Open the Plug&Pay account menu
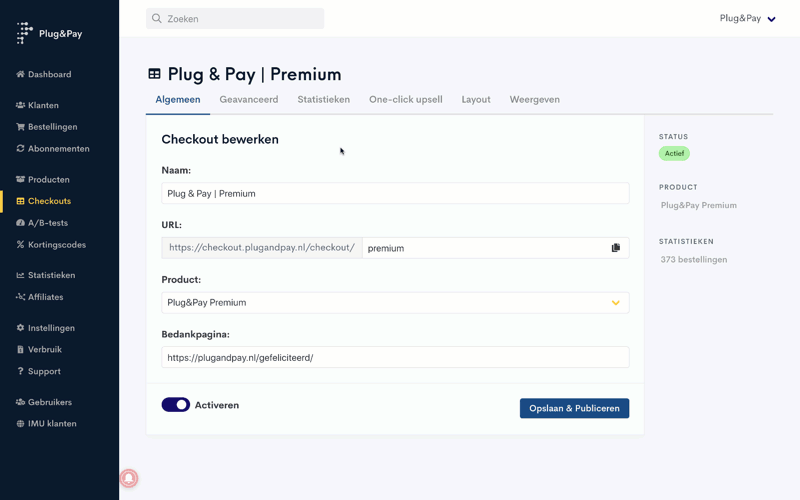The width and height of the screenshot is (800, 500). click(748, 18)
